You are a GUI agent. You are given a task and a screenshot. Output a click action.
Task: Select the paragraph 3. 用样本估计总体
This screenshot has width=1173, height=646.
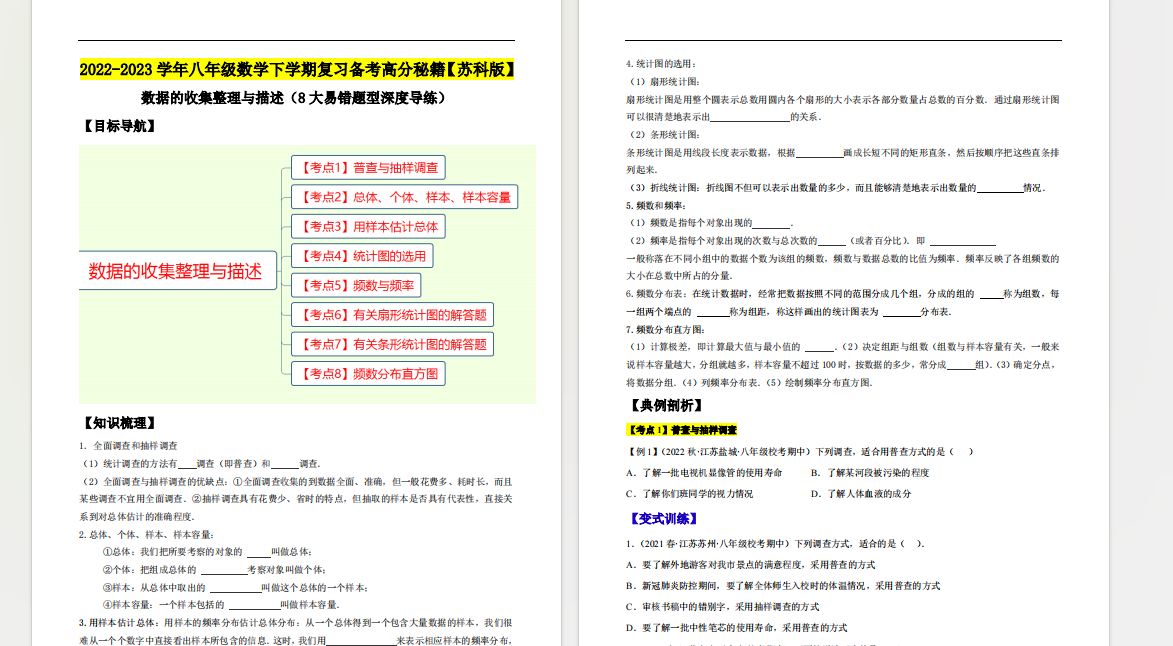[x=296, y=632]
